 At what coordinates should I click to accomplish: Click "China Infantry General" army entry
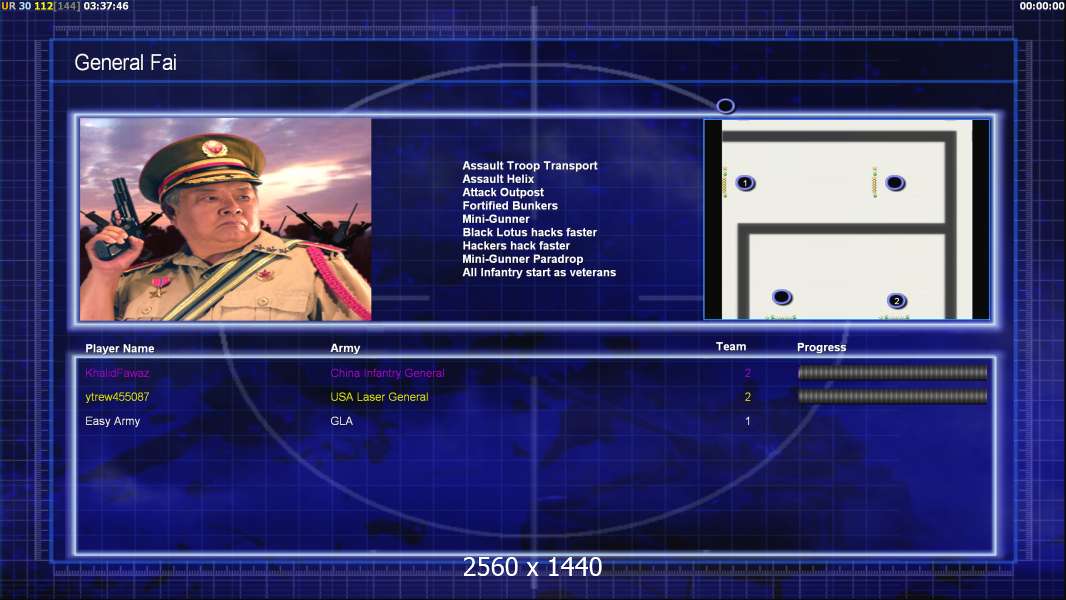[x=388, y=373]
